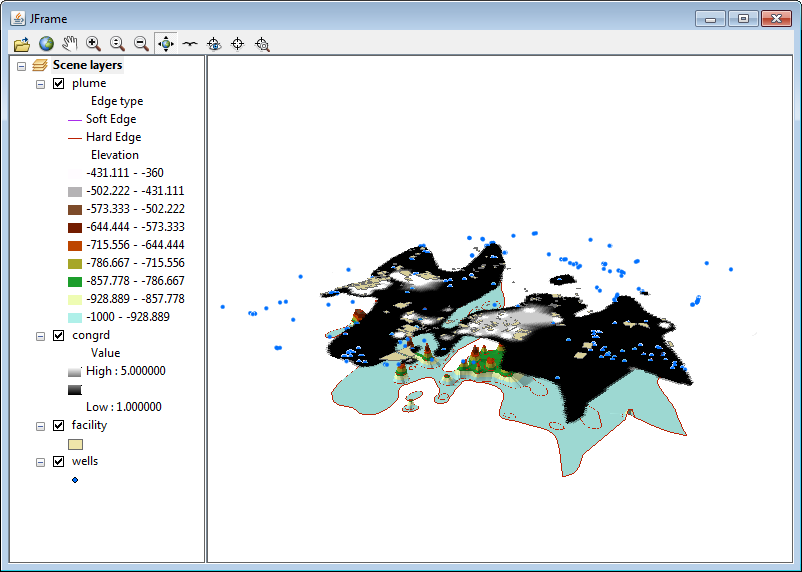Collapse the facility layer legend
Screen dimensions: 802x572
click(41, 426)
